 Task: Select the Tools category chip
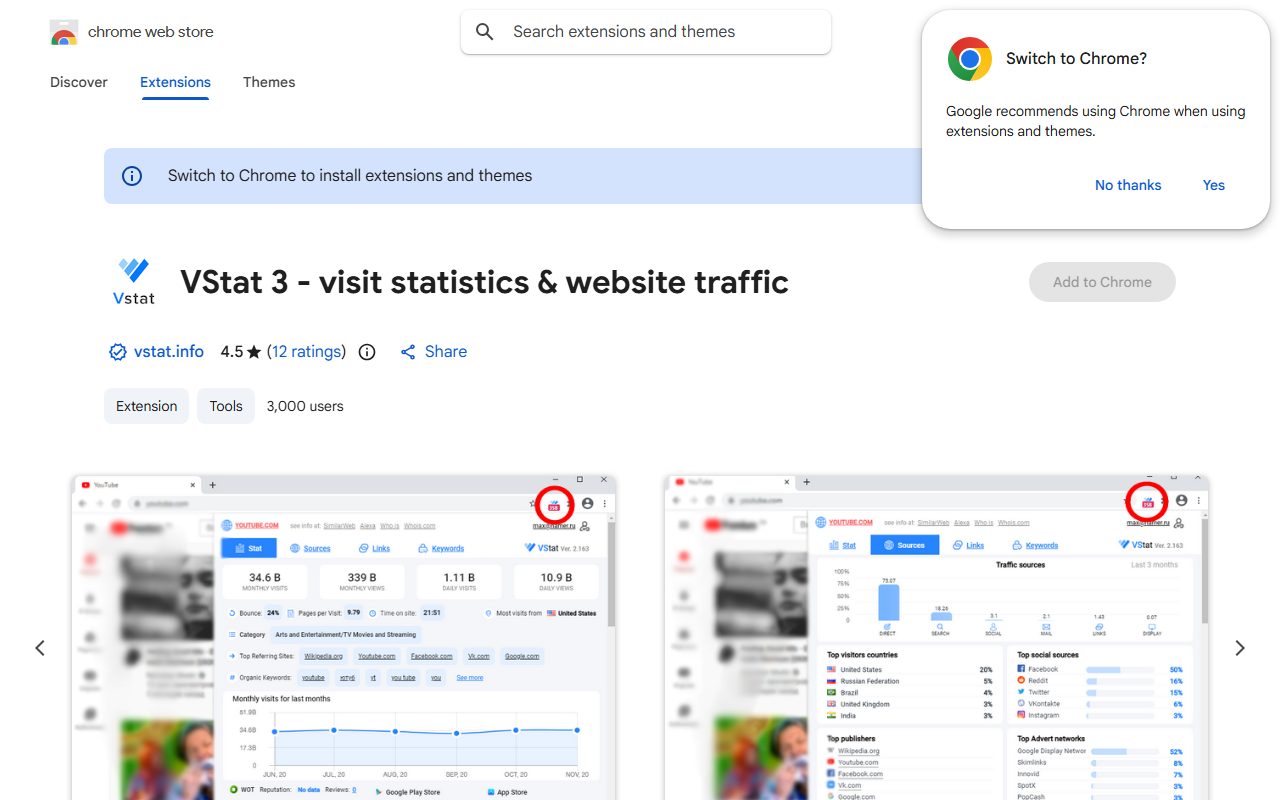(226, 406)
